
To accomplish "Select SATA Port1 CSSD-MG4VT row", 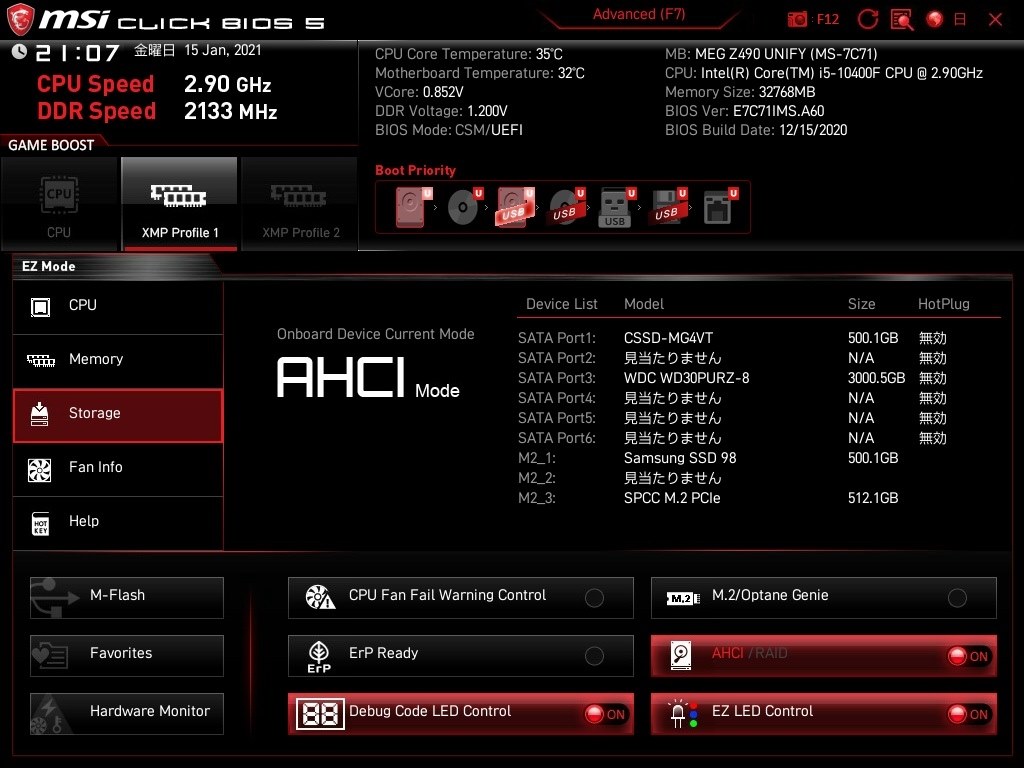I will tap(732, 338).
